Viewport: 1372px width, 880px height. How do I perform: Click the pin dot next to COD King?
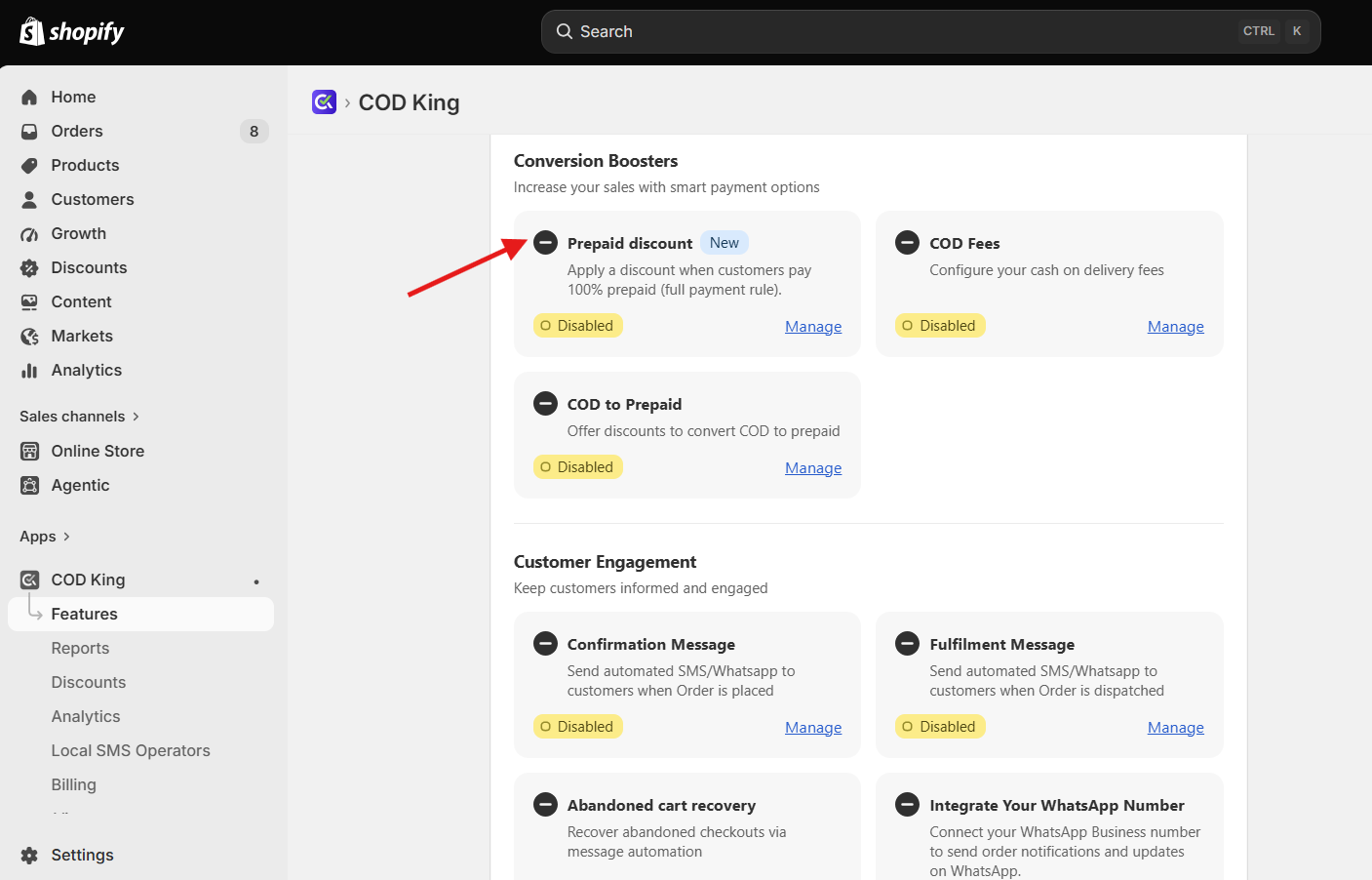pos(256,581)
